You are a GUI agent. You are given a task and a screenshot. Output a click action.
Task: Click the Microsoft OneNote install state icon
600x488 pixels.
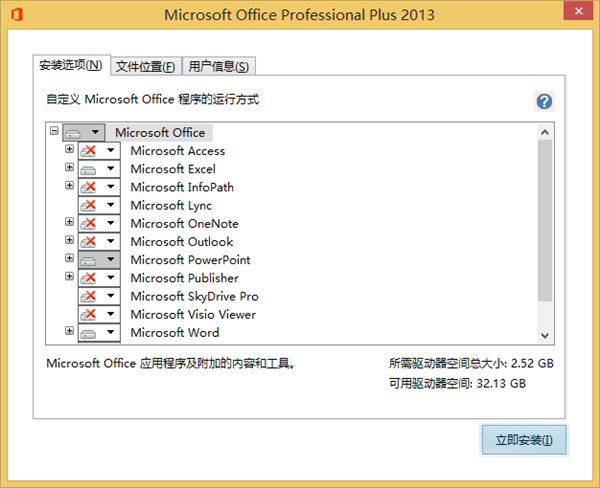(x=88, y=224)
